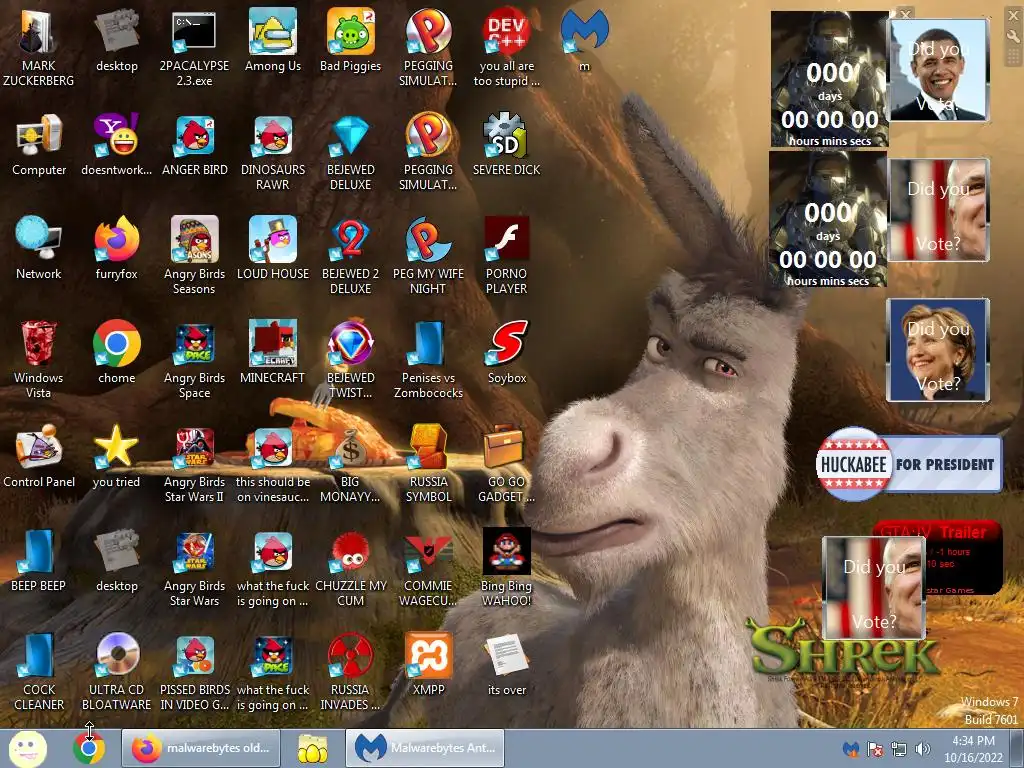This screenshot has width=1024, height=768.
Task: Click the gadget wrench options button
Action: (1014, 37)
